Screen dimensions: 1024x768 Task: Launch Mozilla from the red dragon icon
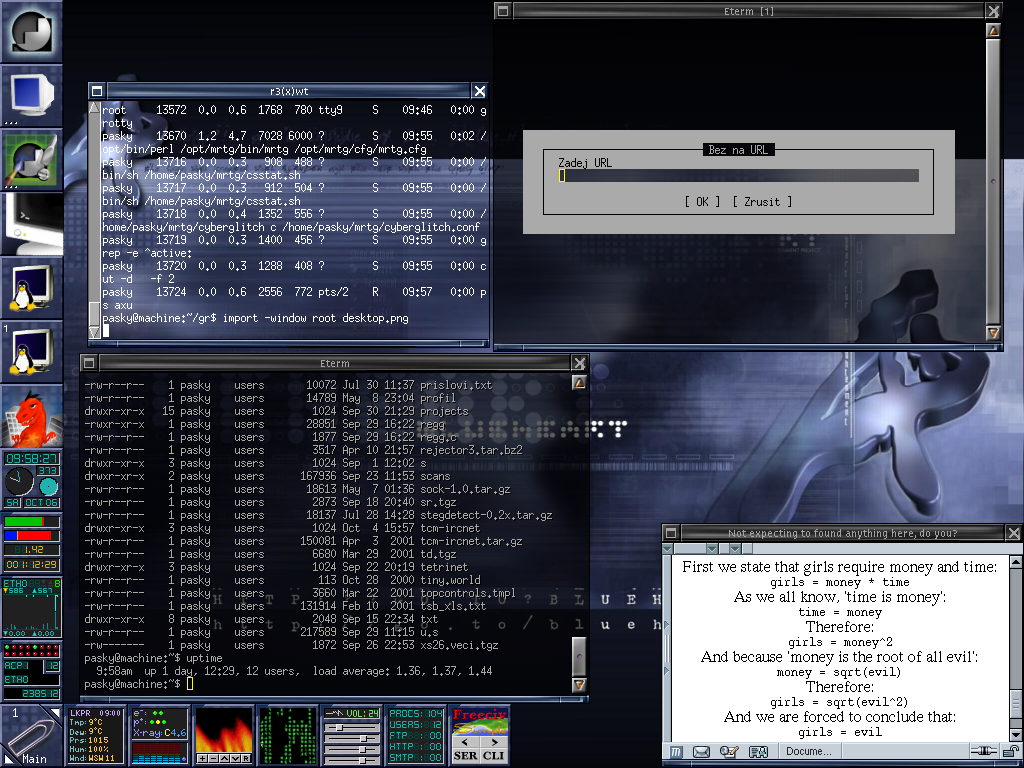pos(31,415)
